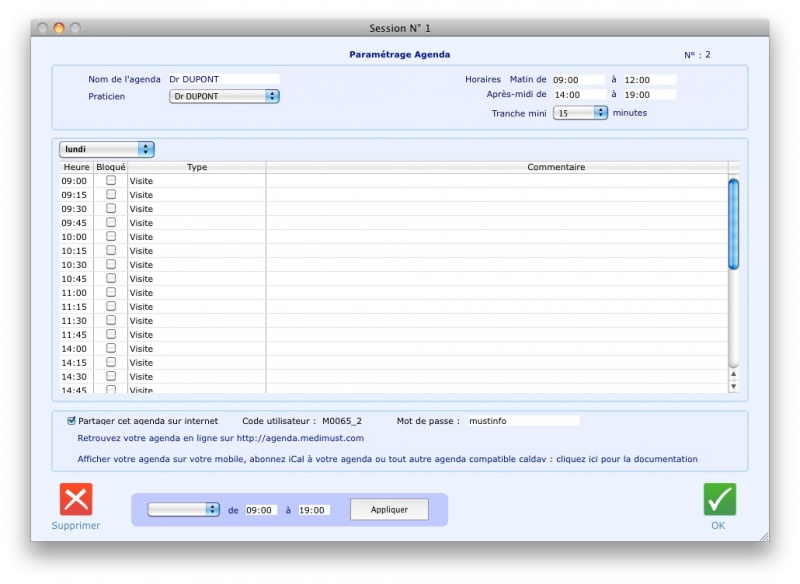Toggle Bloqué checkbox for 10:15 slot
The width and height of the screenshot is (800, 584).
pyautogui.click(x=111, y=250)
